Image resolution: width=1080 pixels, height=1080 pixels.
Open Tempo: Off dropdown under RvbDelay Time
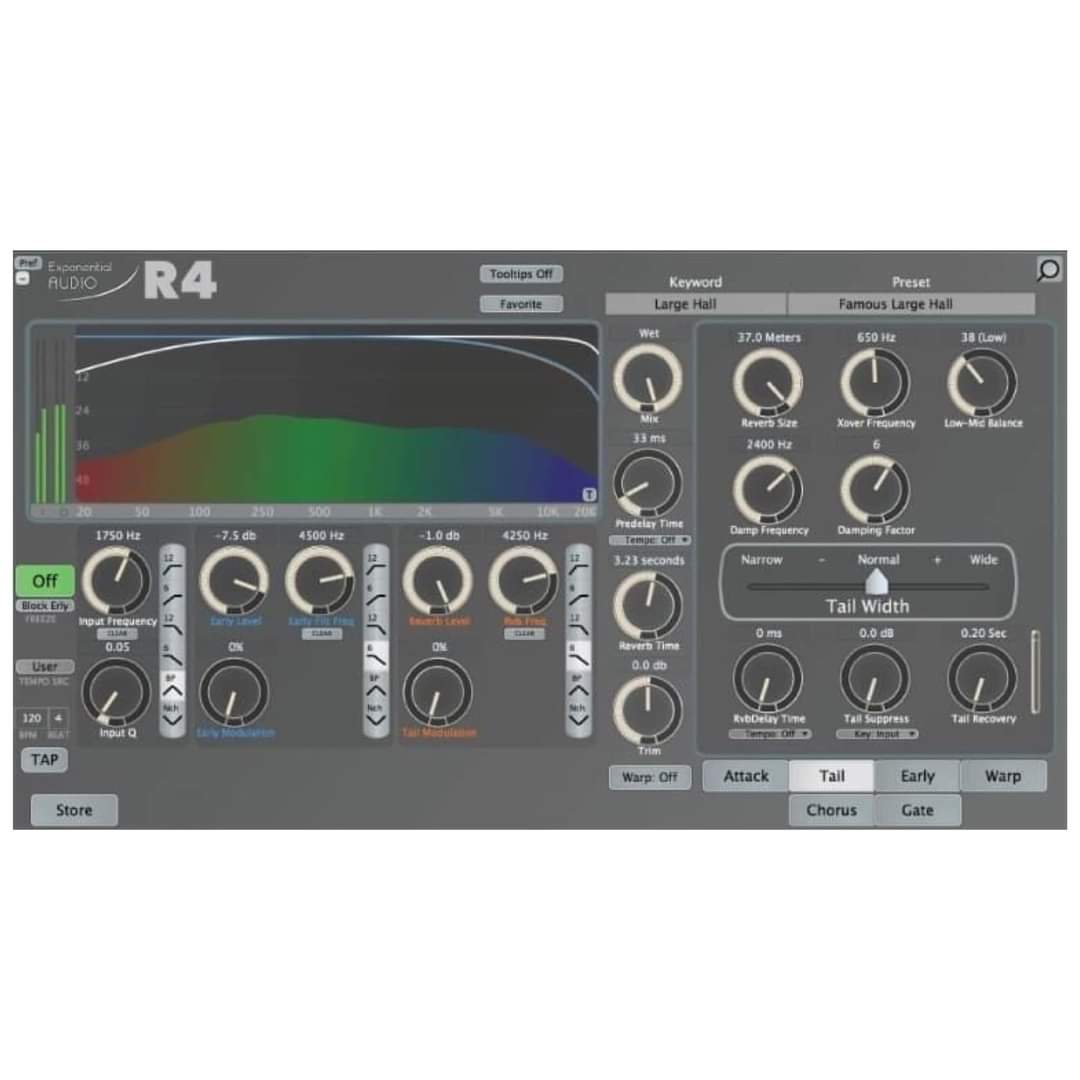click(x=769, y=734)
